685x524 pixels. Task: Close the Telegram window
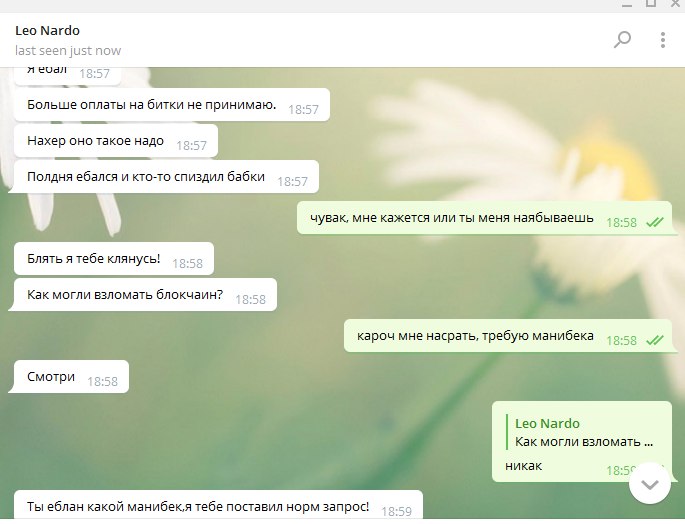(675, 3)
